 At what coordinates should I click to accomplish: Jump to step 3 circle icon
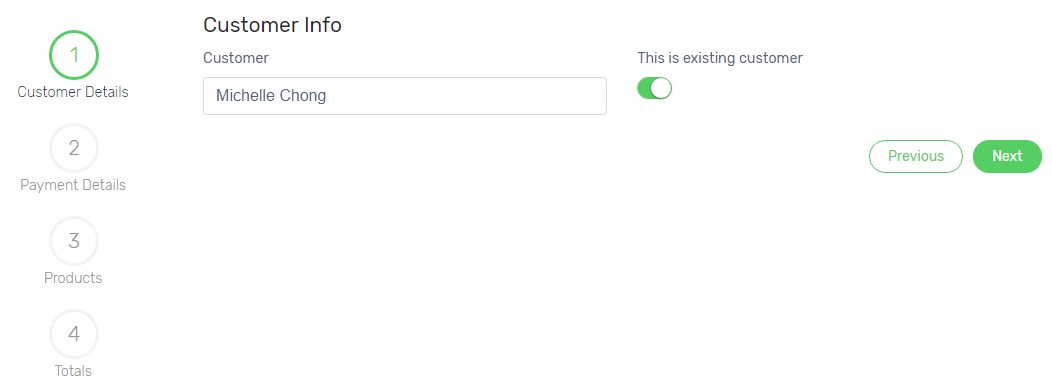pyautogui.click(x=74, y=241)
